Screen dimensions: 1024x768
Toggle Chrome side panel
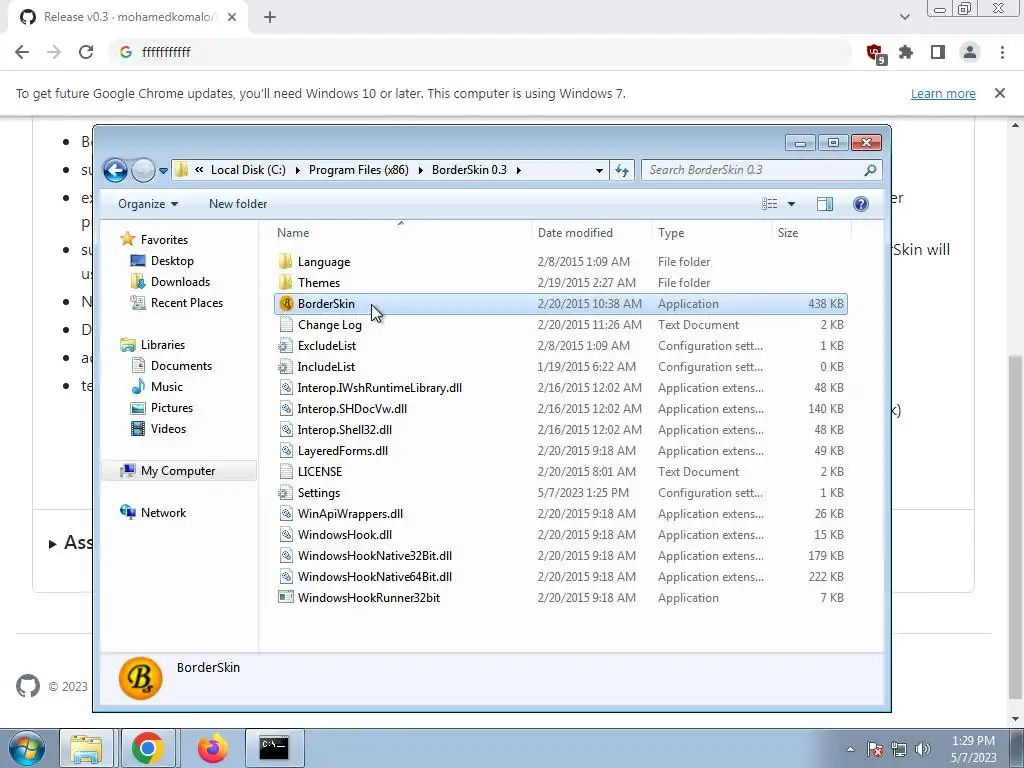click(x=938, y=52)
